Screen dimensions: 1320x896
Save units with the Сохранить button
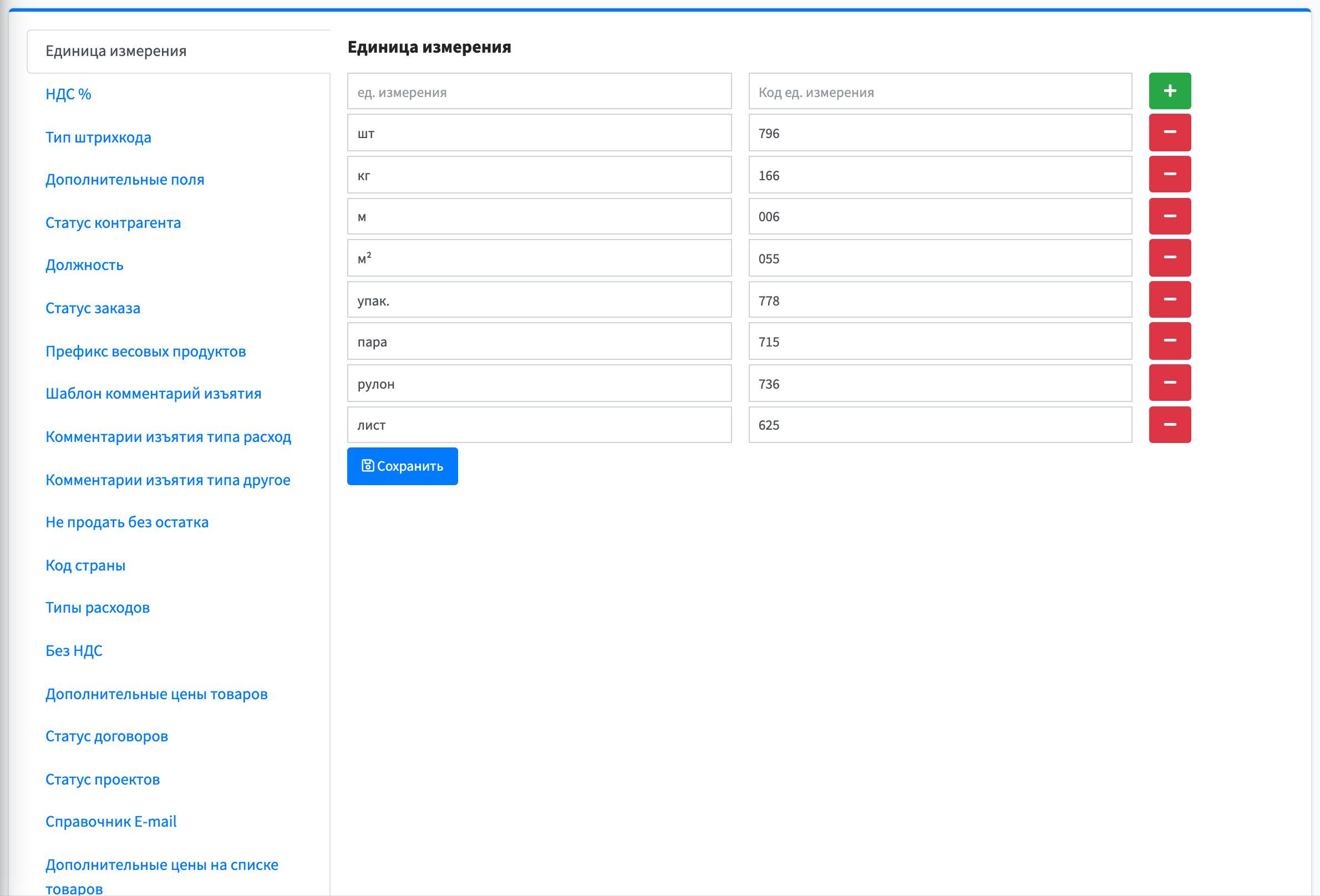click(x=402, y=466)
